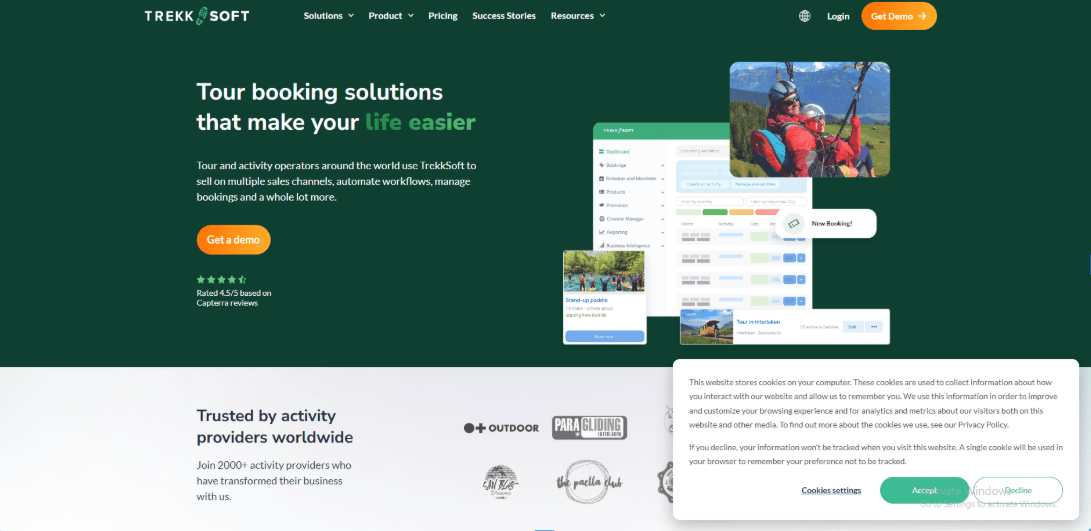Click the Channel Manager icon in preview sidebar
This screenshot has width=1091, height=531.
point(601,219)
